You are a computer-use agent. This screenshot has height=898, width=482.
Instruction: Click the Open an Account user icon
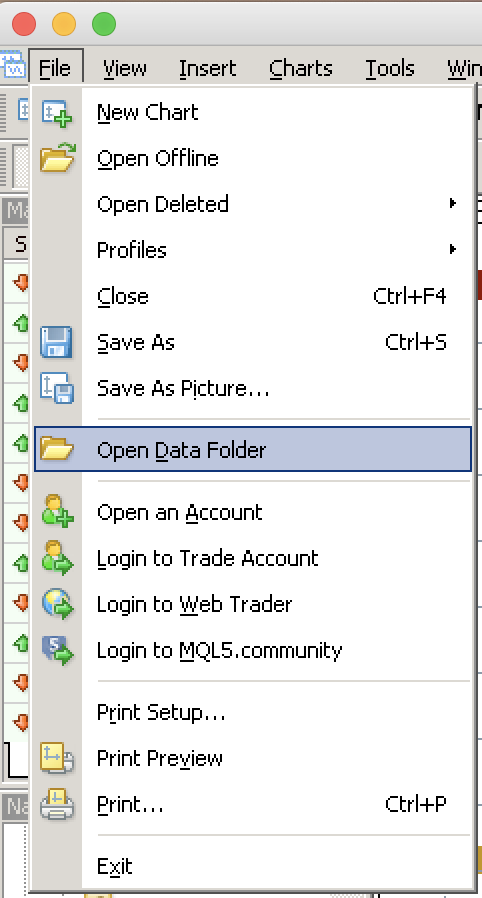click(57, 511)
